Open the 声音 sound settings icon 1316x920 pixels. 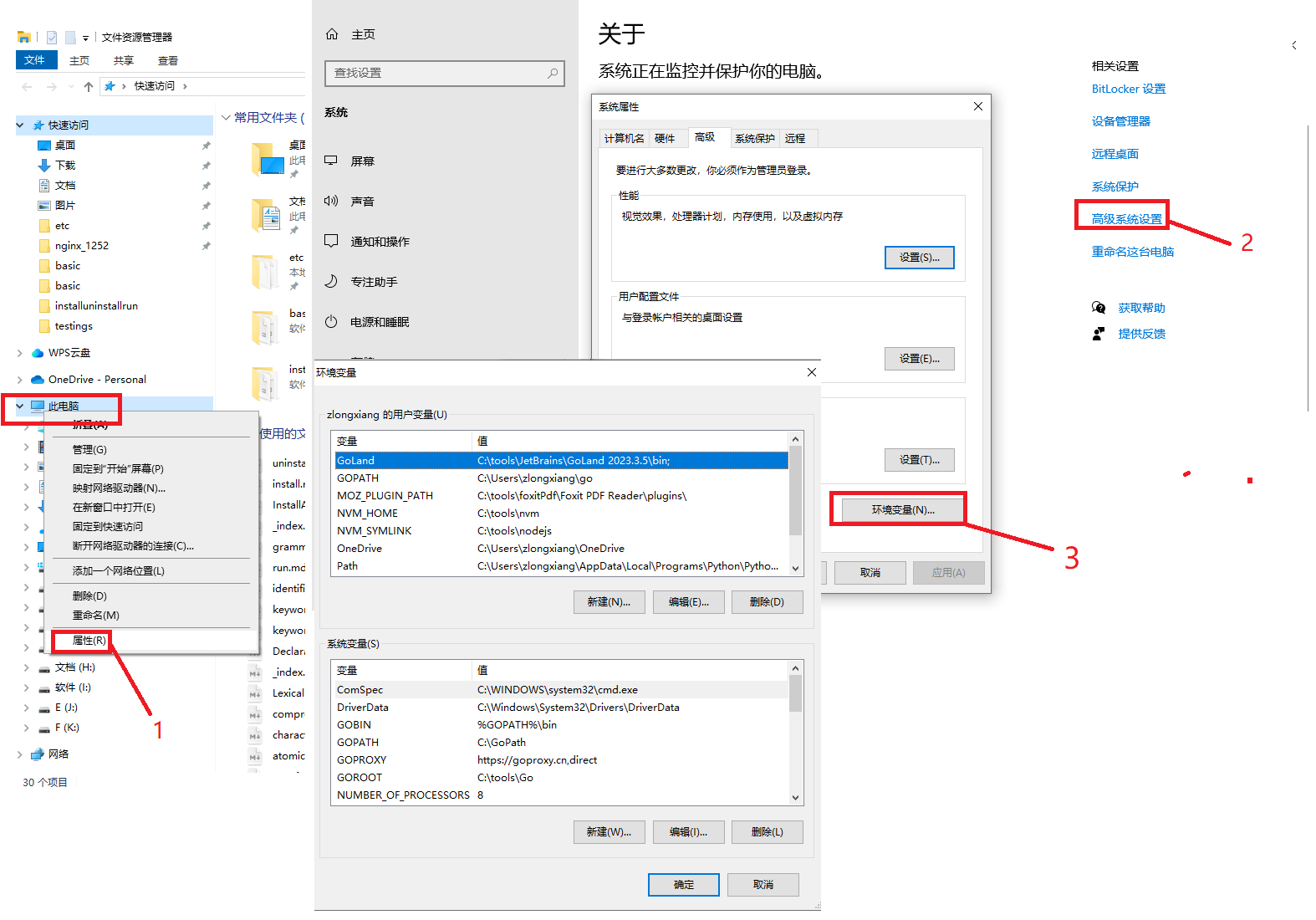click(331, 201)
